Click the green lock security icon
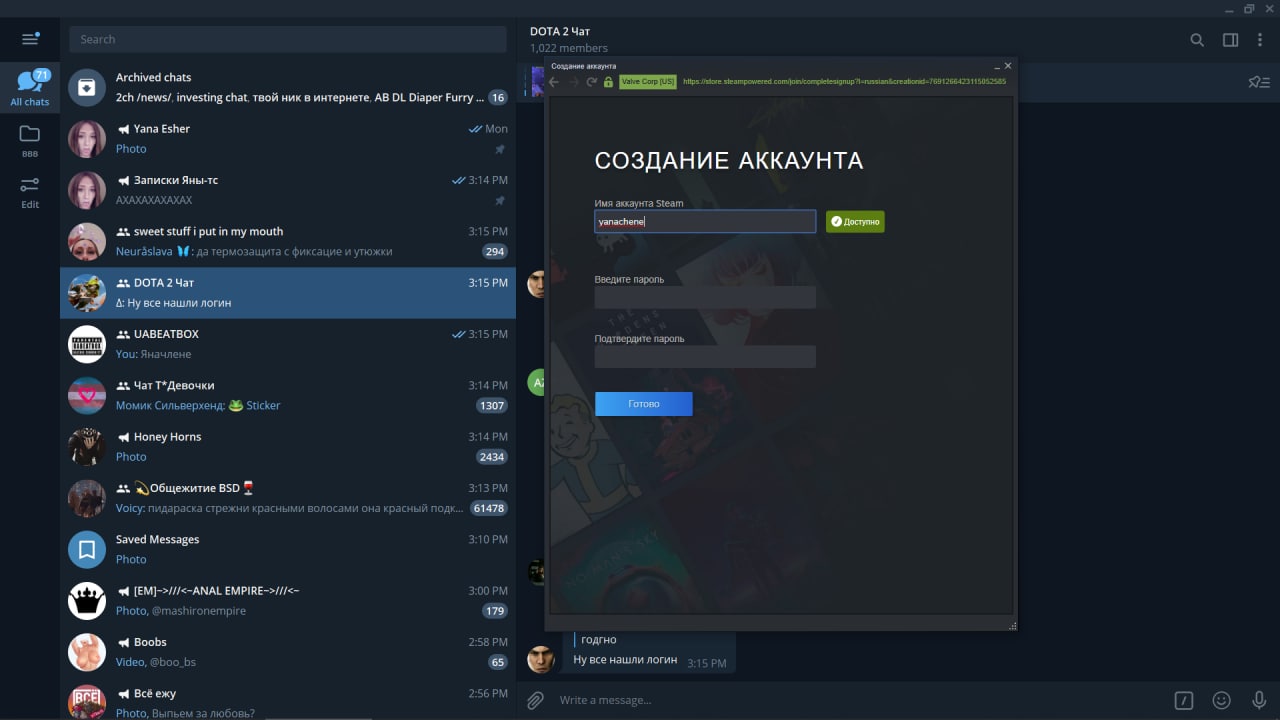Screen dimensions: 1280x720 (608, 82)
